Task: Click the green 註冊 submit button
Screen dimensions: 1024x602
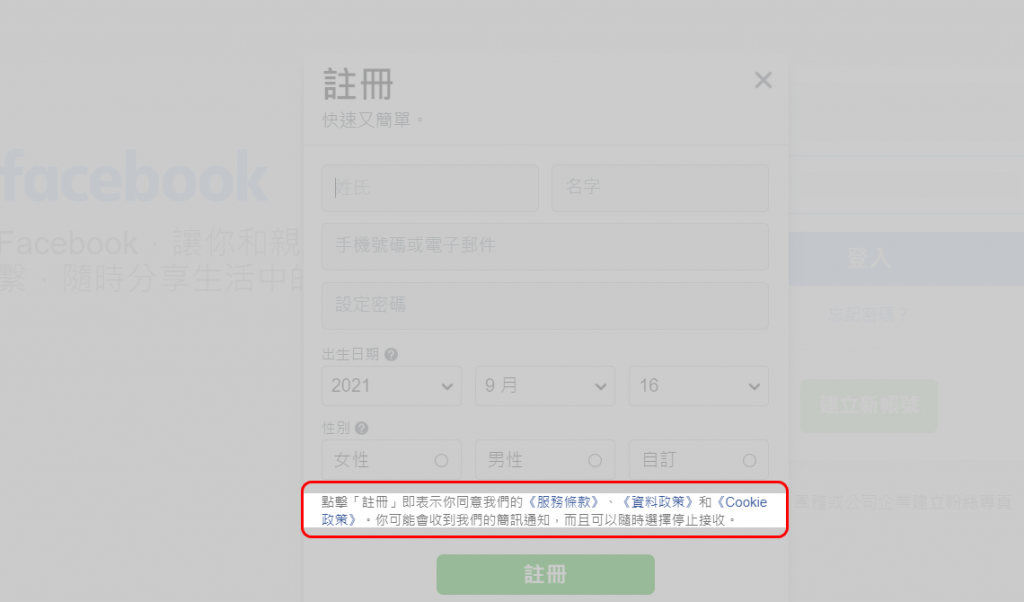Action: pos(545,575)
